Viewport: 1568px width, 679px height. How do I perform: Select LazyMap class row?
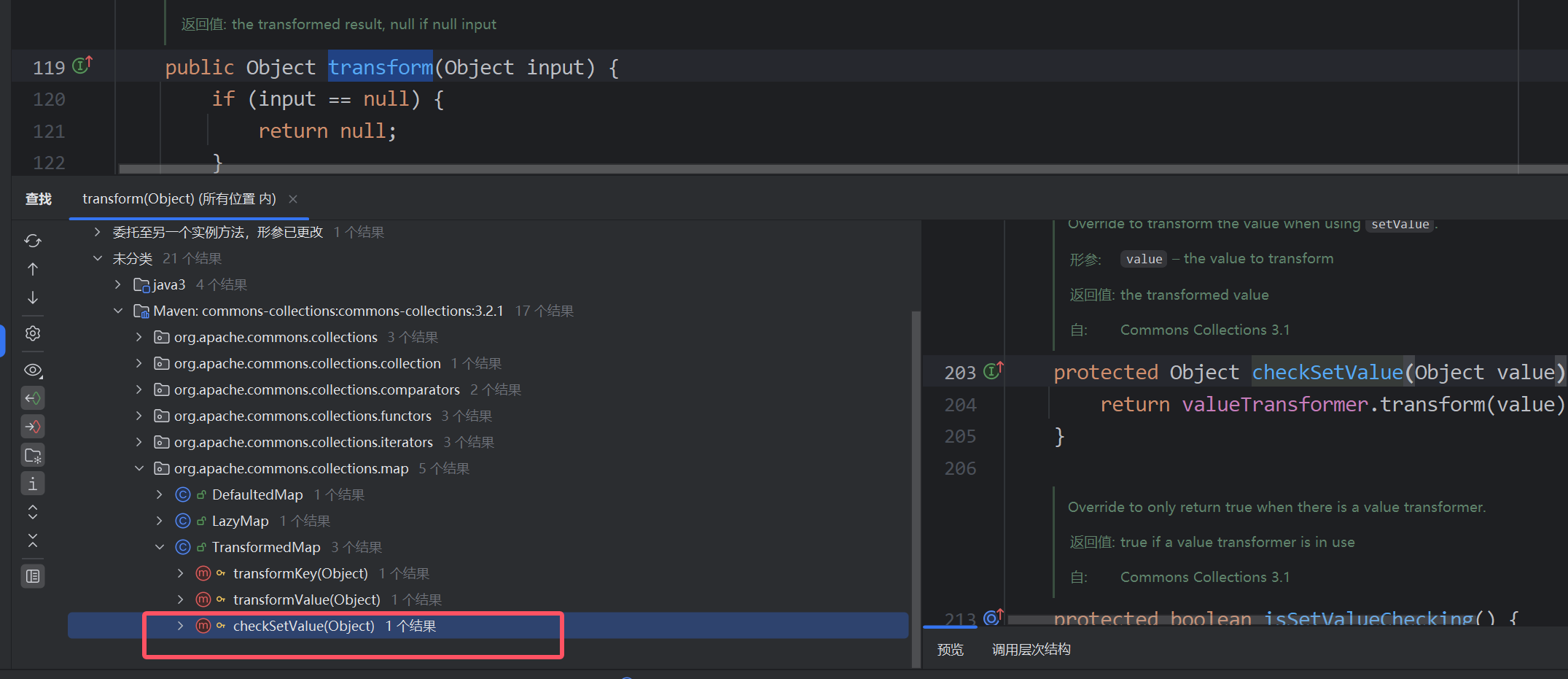(x=488, y=521)
